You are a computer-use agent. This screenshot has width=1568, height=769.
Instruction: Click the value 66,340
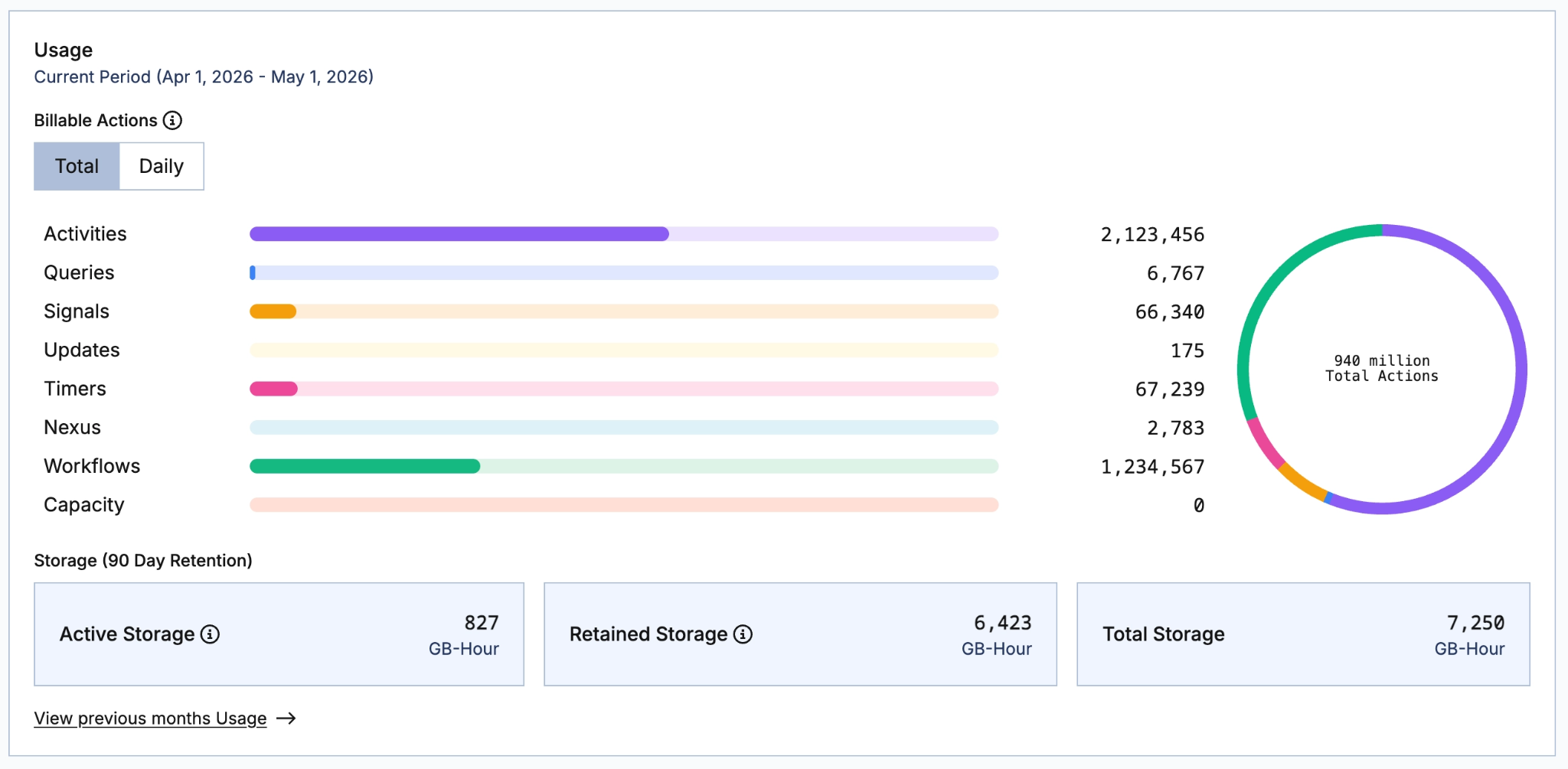[x=1170, y=312]
